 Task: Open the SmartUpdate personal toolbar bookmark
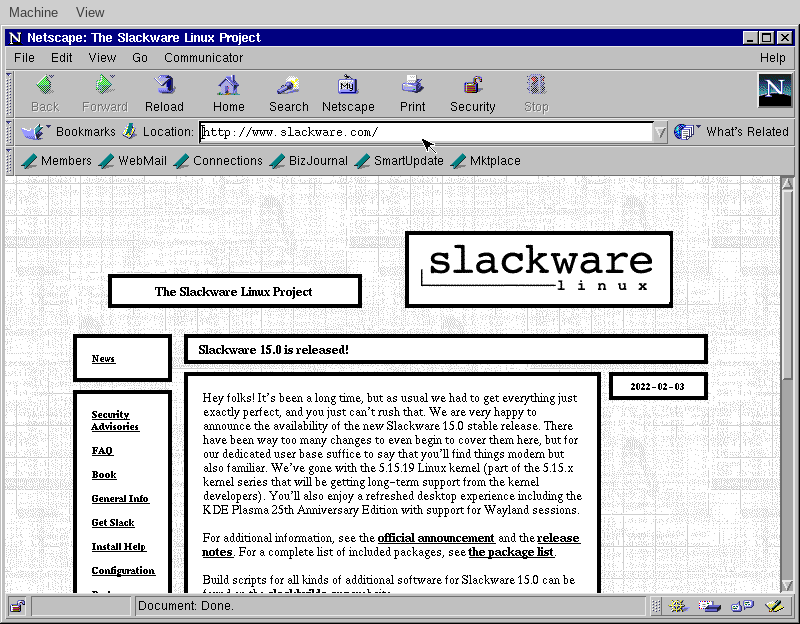point(398,161)
